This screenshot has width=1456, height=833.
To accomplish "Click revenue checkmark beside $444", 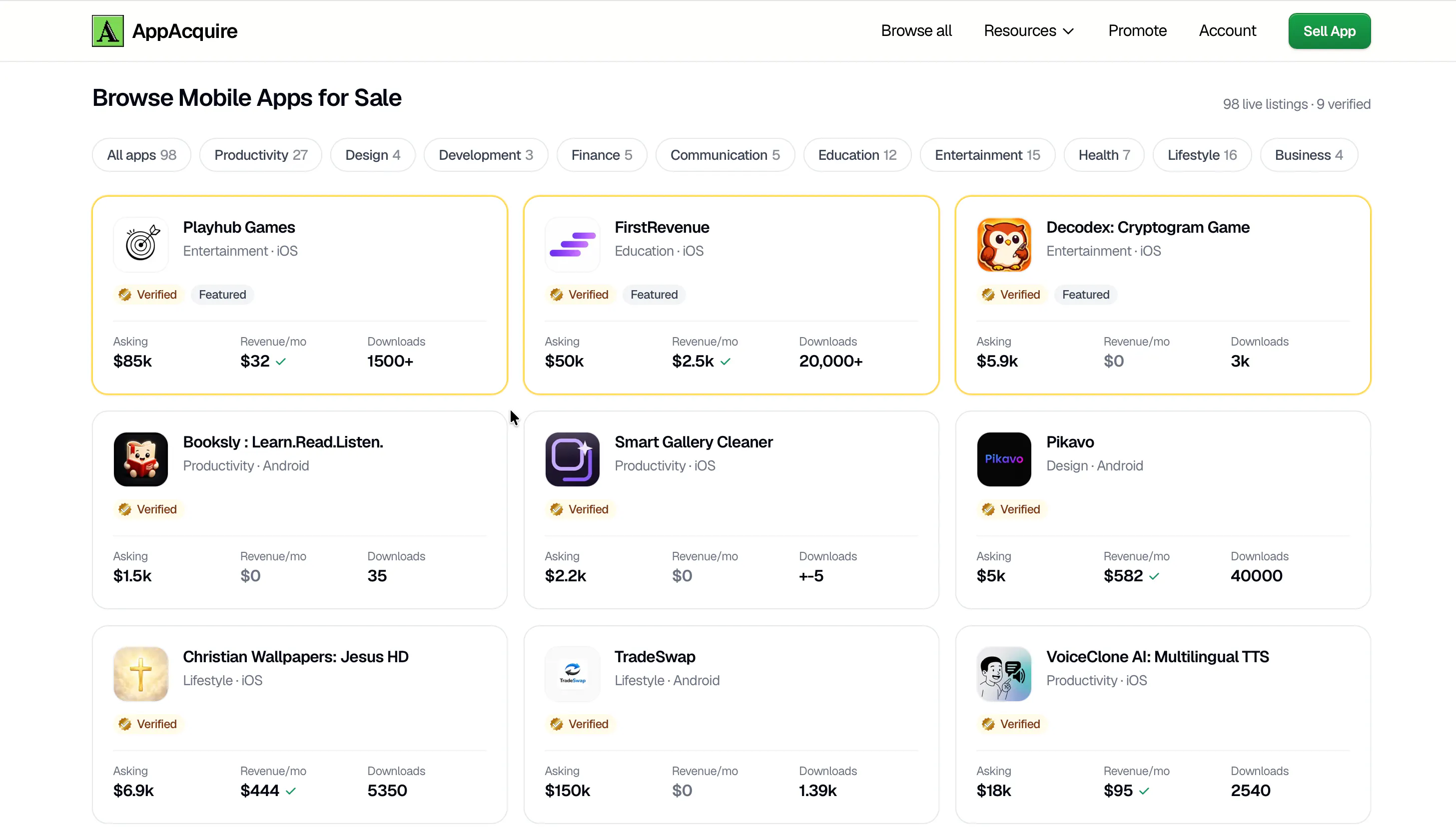I will pos(291,791).
